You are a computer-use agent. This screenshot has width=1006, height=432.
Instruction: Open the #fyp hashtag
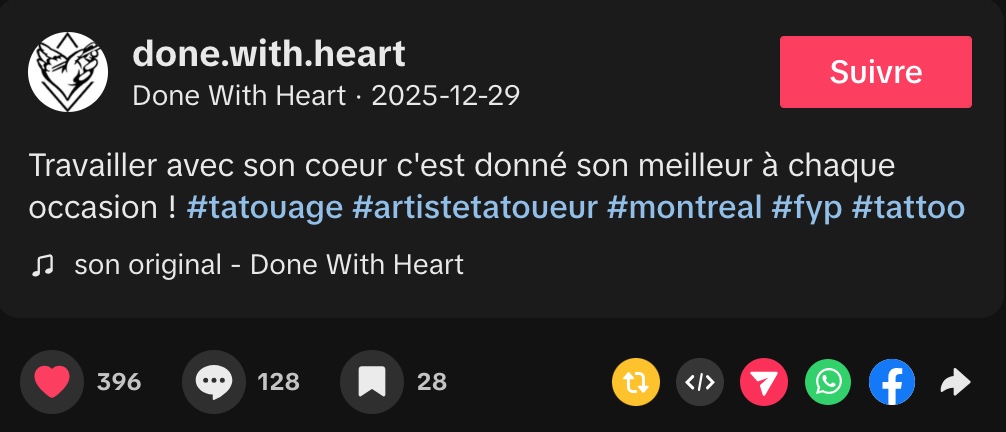pyautogui.click(x=806, y=208)
